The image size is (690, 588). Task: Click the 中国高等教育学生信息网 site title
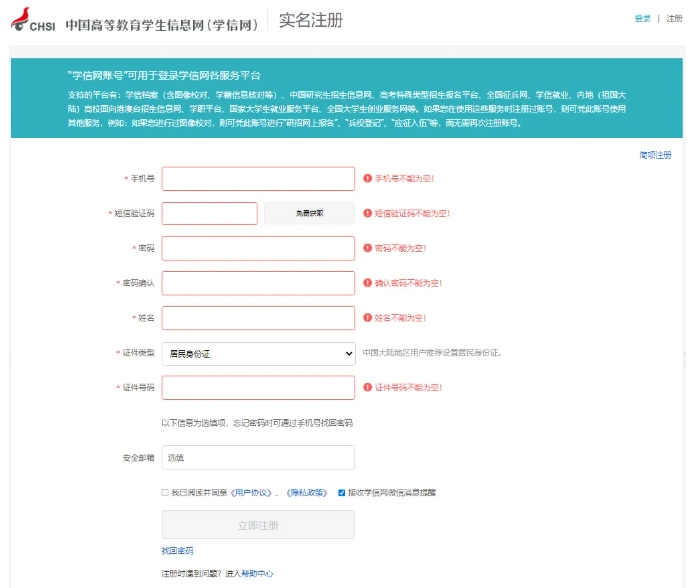[x=161, y=25]
